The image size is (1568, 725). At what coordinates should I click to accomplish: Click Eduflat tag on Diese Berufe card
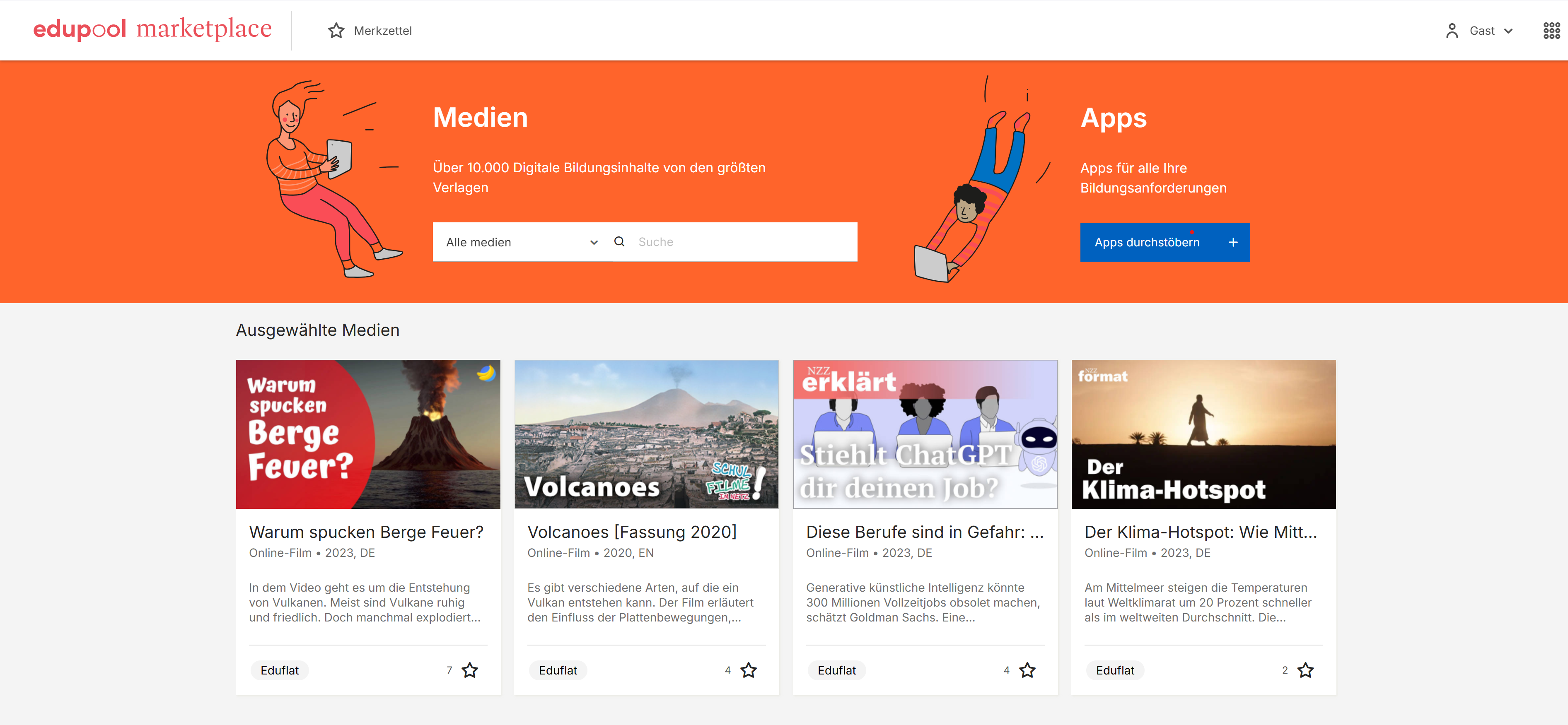tap(836, 670)
